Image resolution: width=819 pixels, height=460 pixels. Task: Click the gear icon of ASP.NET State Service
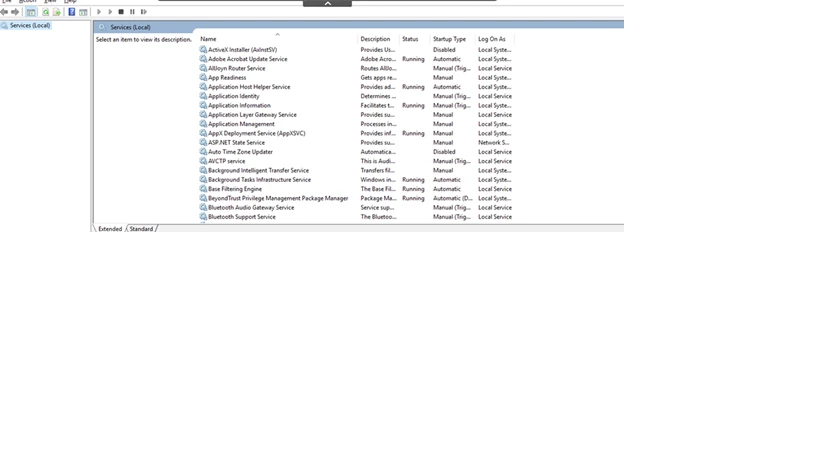point(203,143)
